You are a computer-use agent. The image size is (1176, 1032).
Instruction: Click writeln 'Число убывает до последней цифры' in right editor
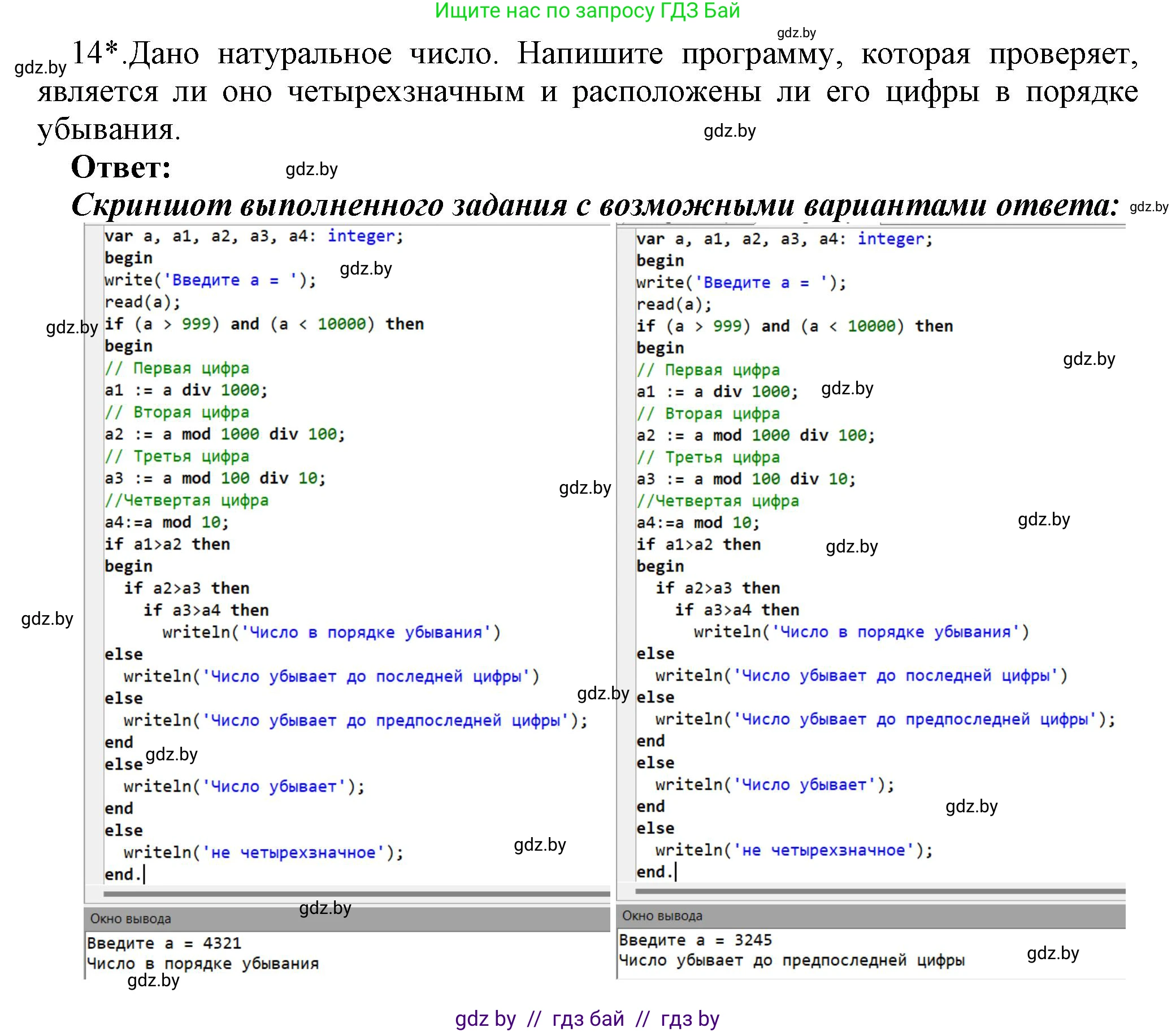pyautogui.click(x=861, y=676)
